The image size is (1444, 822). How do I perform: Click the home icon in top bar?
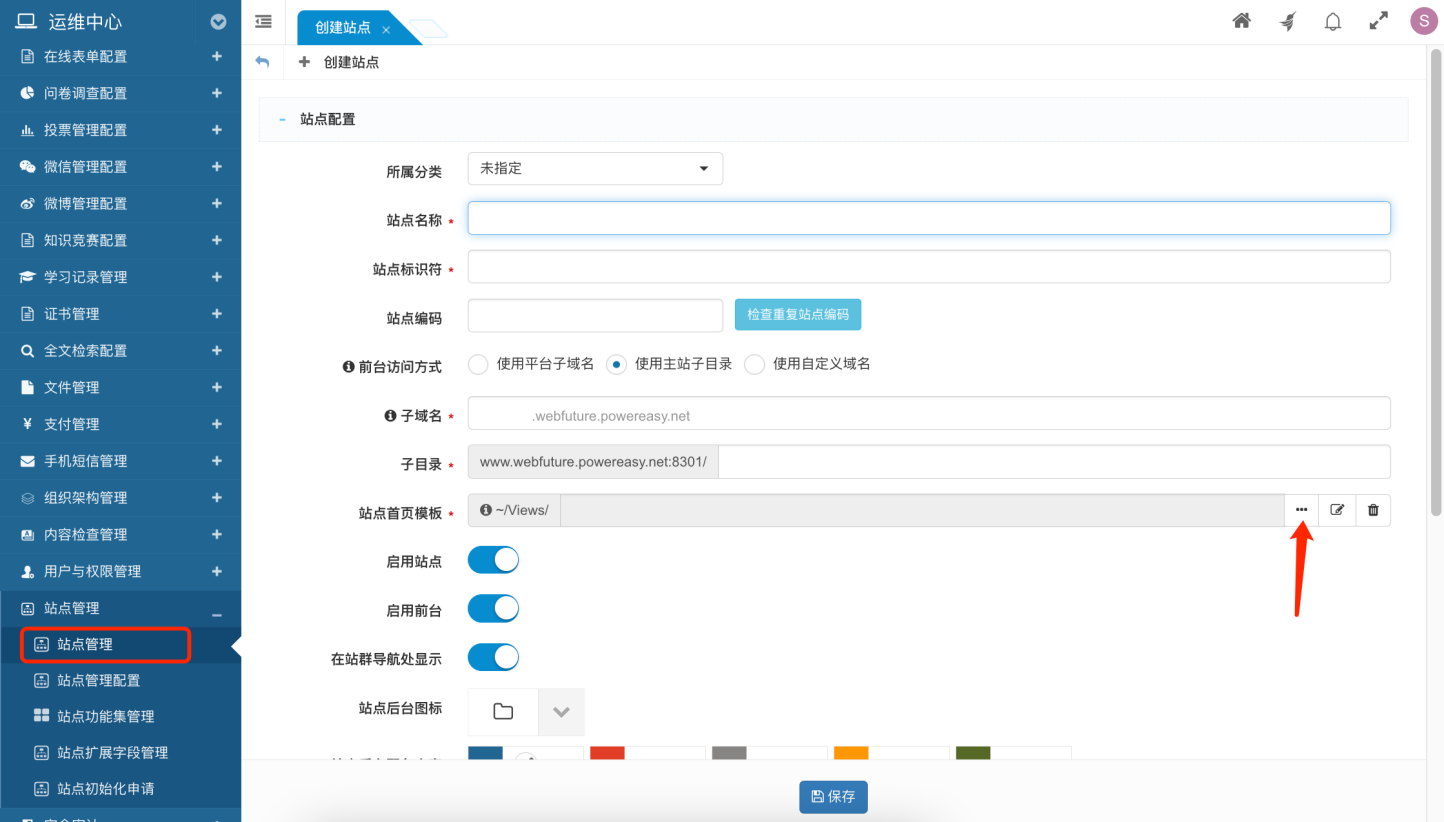pos(1241,21)
